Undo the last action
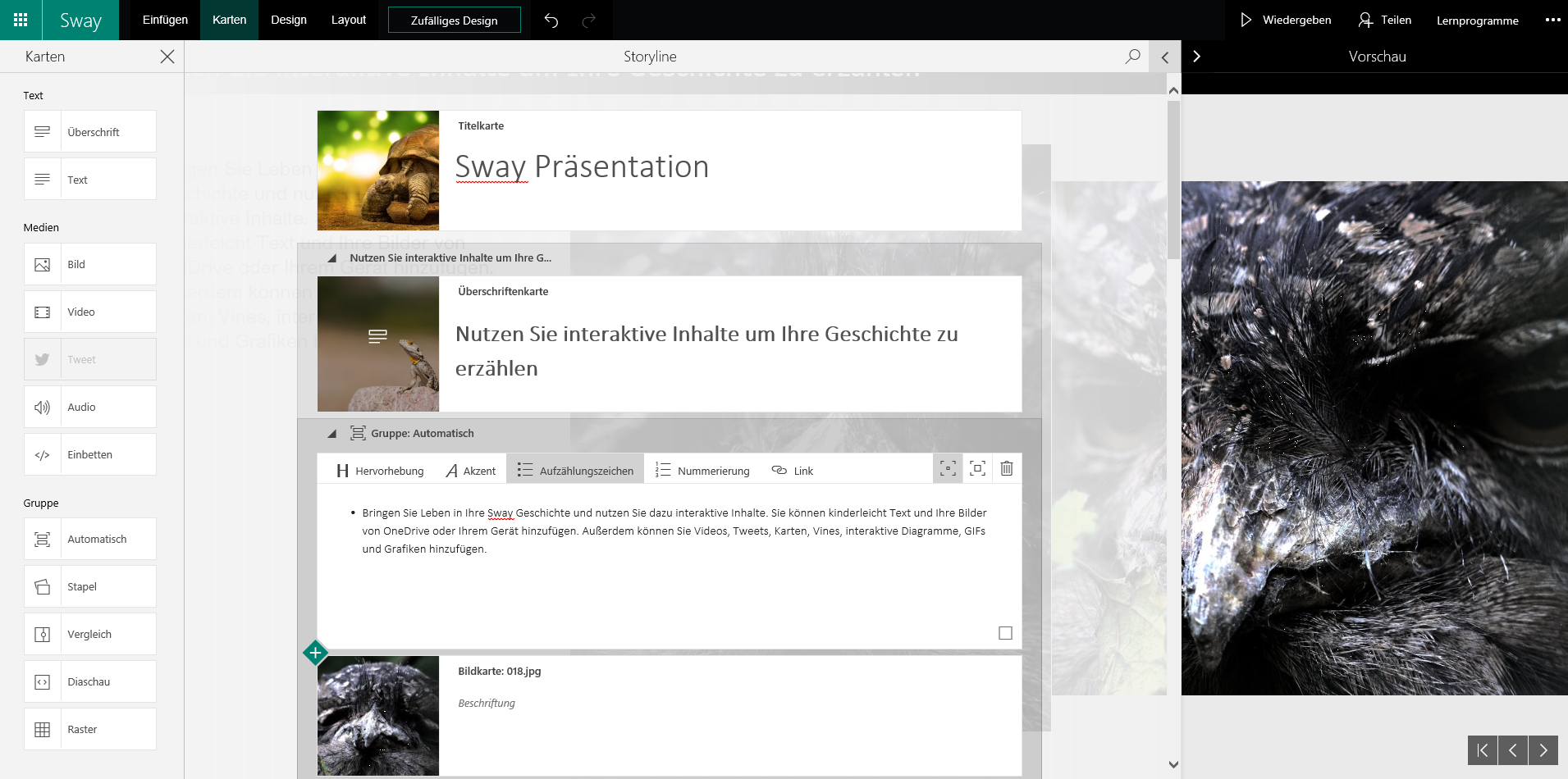The width and height of the screenshot is (1568, 779). (x=551, y=20)
